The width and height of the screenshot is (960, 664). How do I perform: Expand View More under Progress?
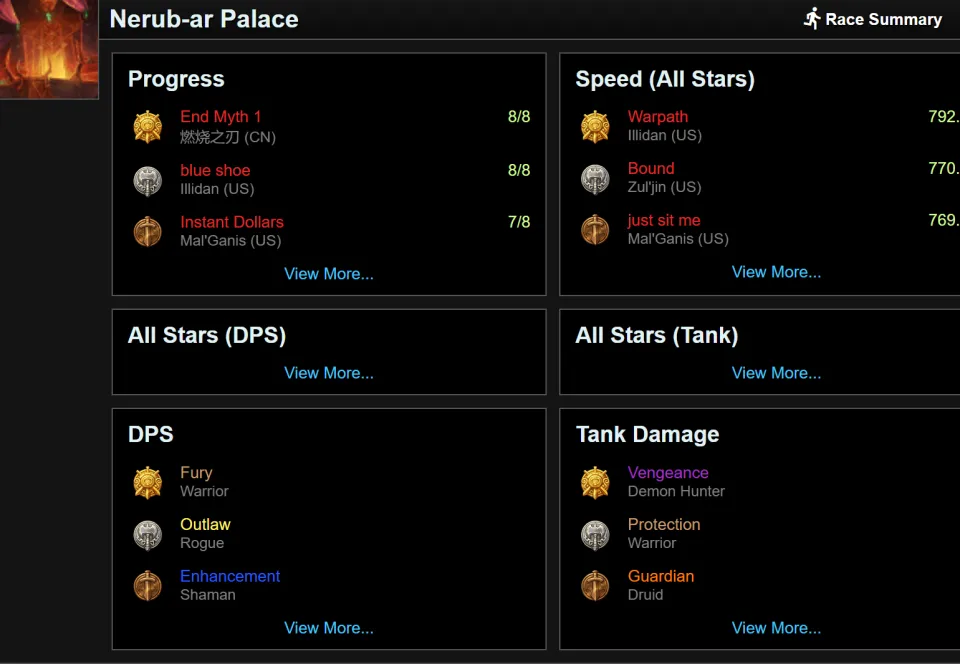pyautogui.click(x=329, y=274)
